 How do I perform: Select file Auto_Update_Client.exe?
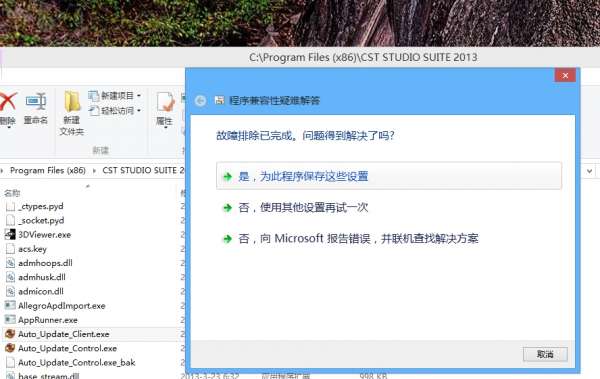click(64, 334)
